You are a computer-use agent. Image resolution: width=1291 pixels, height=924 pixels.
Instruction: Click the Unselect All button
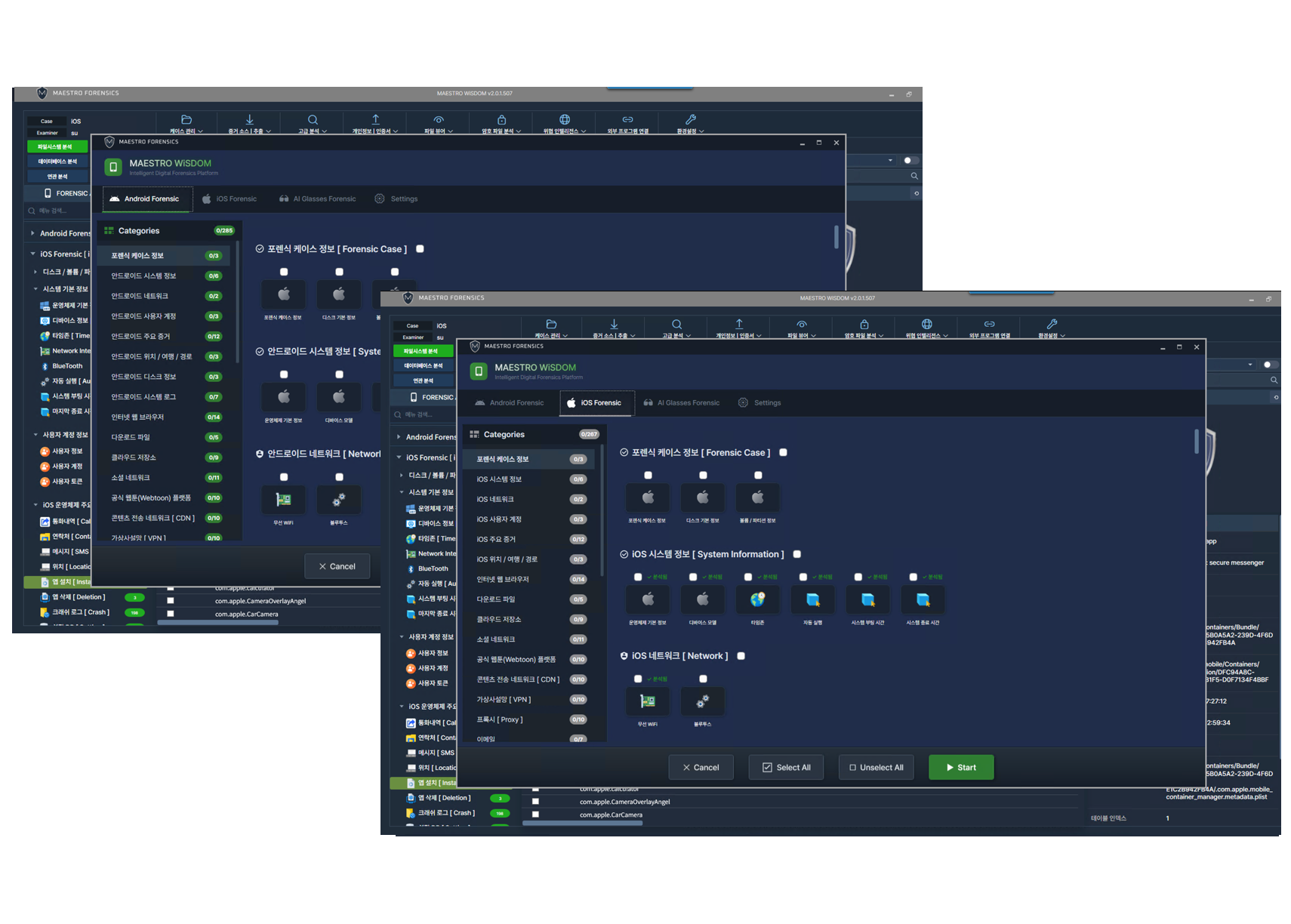coord(876,767)
